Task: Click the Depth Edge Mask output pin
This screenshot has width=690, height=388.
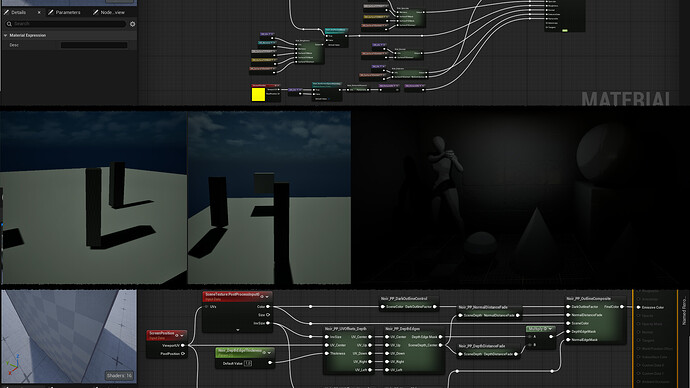Action: tap(440, 337)
